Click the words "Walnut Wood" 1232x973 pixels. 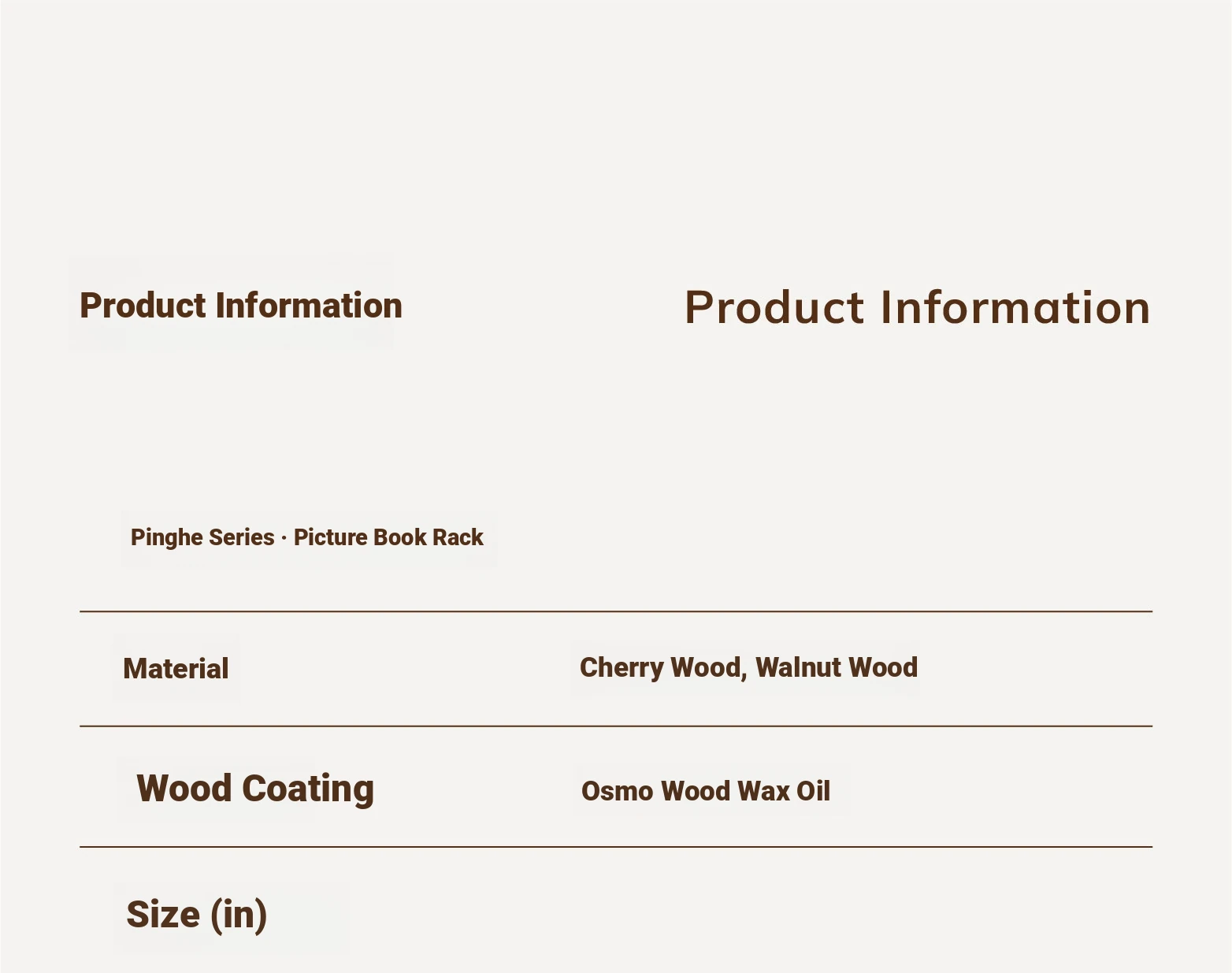837,667
